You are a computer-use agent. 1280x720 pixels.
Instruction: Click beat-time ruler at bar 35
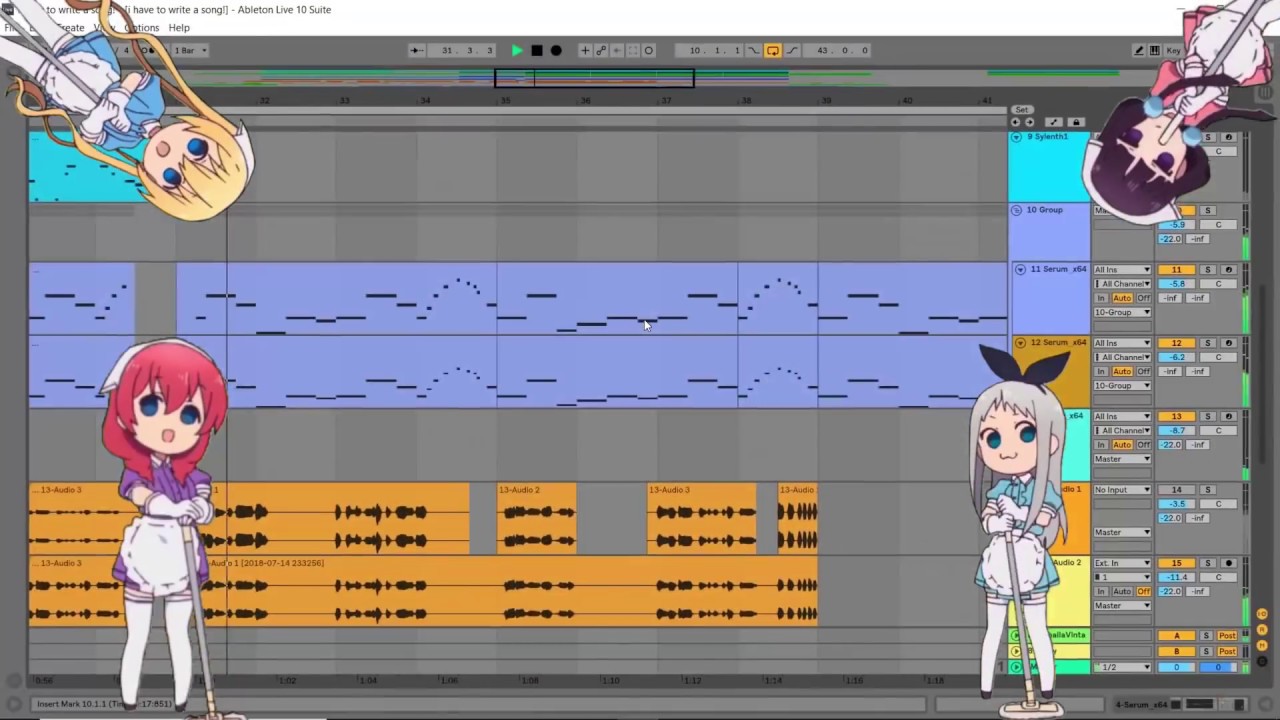tap(504, 100)
